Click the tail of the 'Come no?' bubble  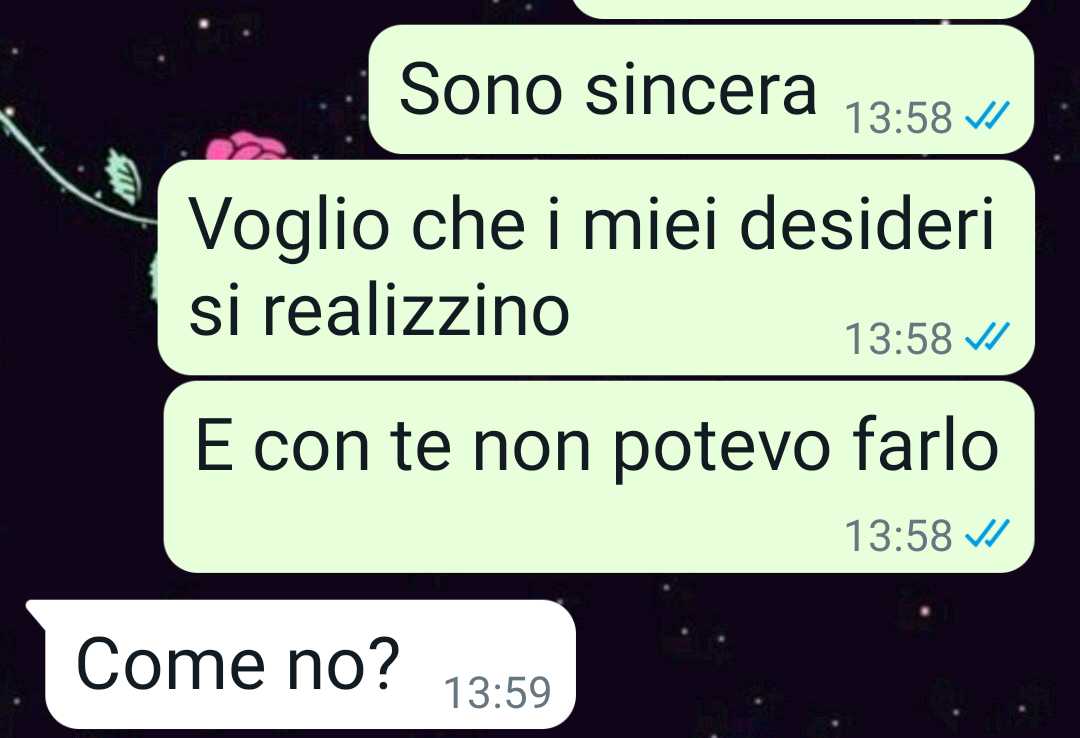pyautogui.click(x=36, y=612)
